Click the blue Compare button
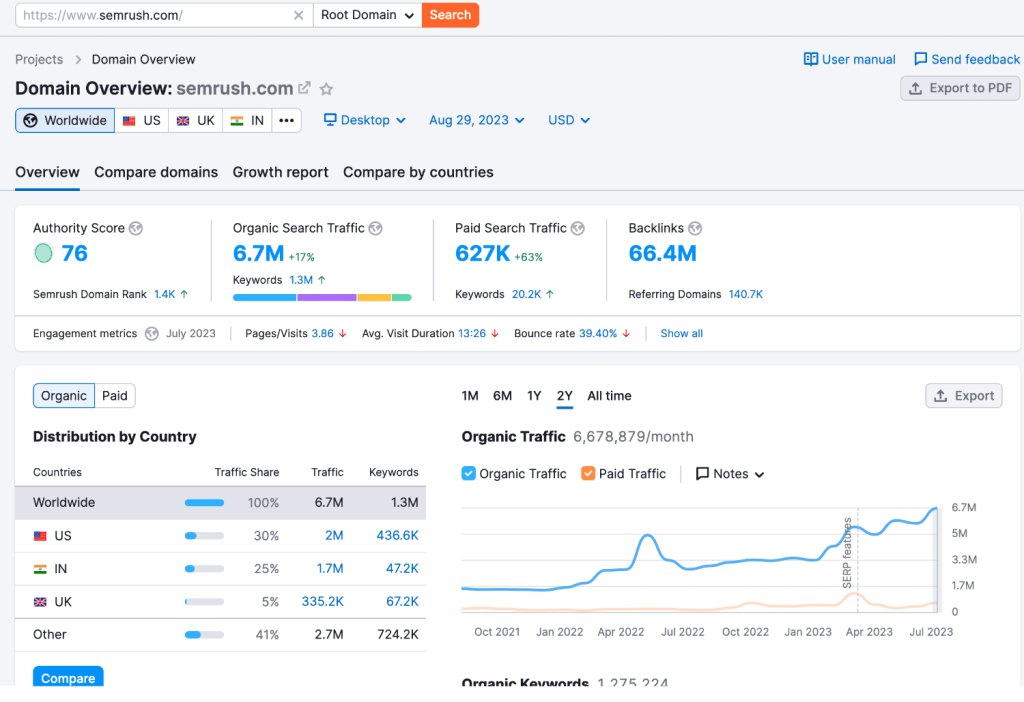Viewport: 1024px width, 702px height. coord(68,677)
